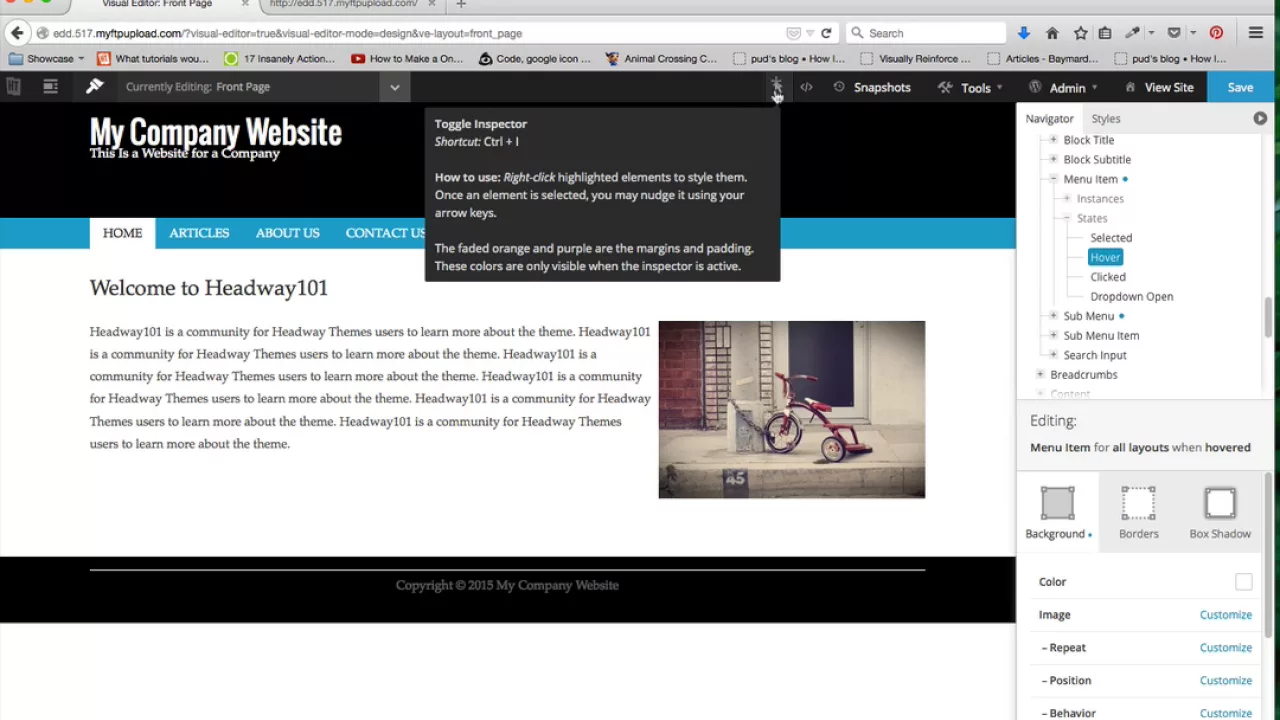Click the tricycle photo on the page
1280x720 pixels.
click(791, 409)
